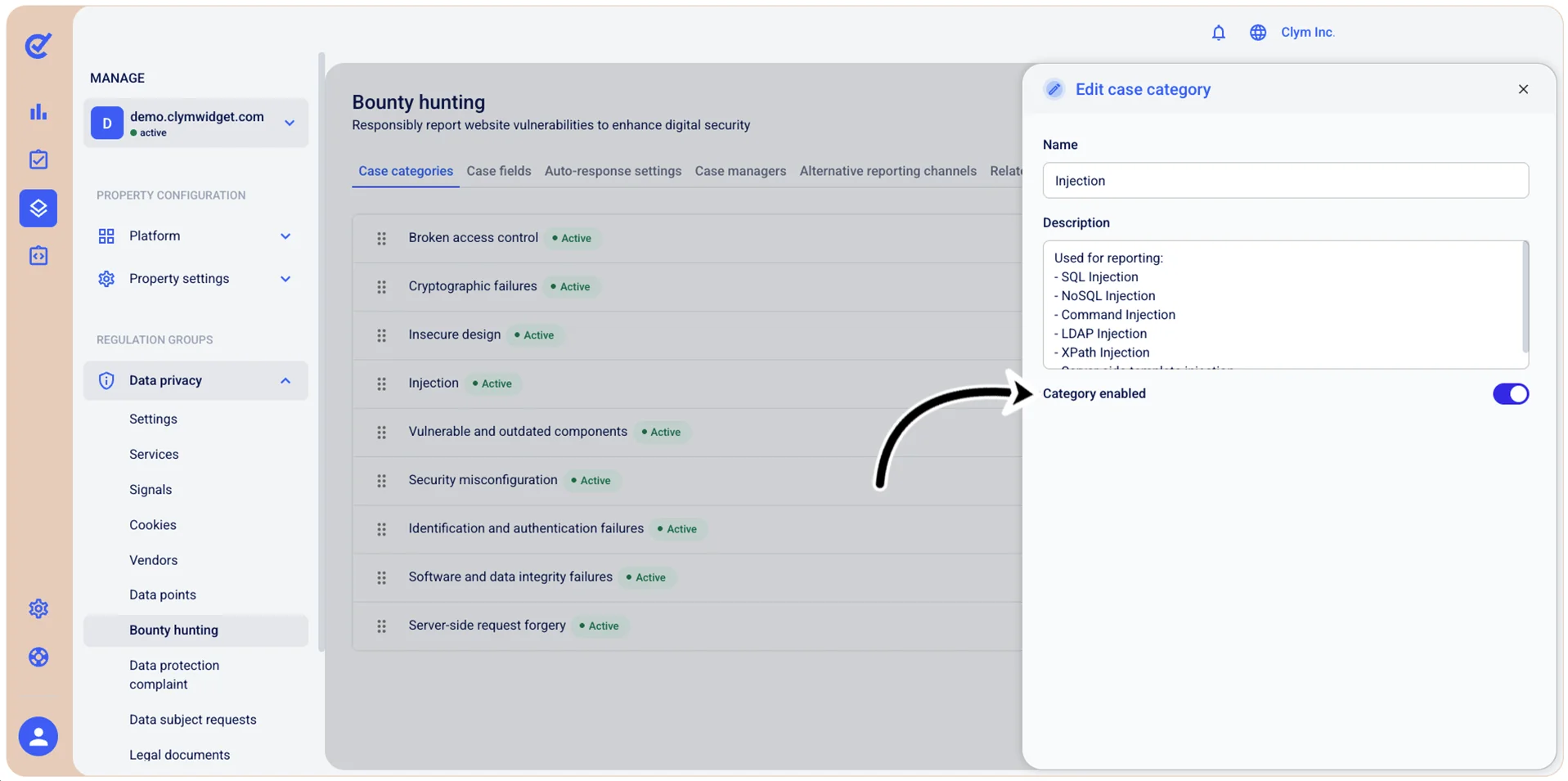1568x781 pixels.
Task: Click the Description field scrollbar
Action: tap(1525, 298)
